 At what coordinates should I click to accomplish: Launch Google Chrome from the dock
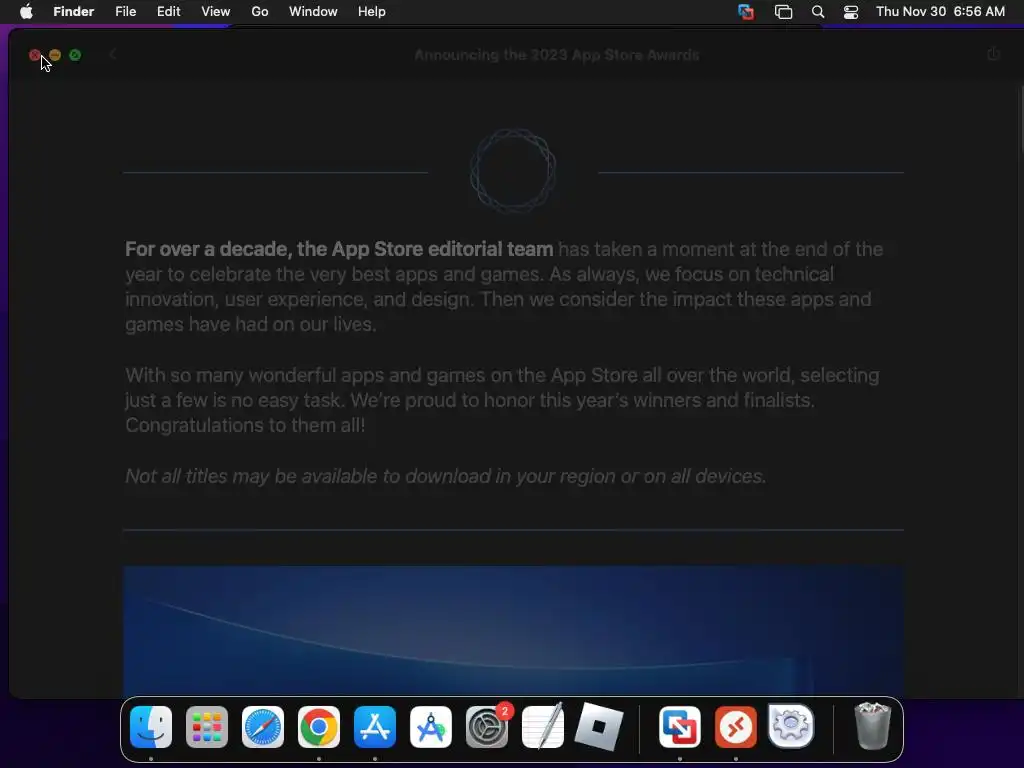pos(319,727)
